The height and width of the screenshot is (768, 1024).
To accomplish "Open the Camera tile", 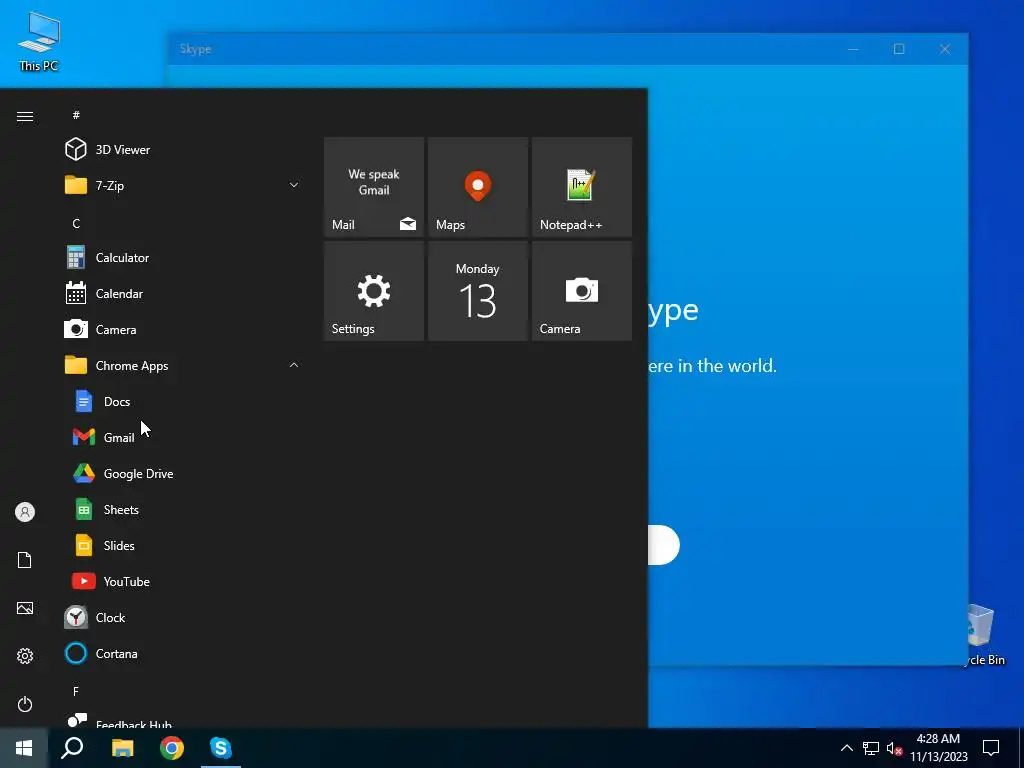I will (582, 291).
